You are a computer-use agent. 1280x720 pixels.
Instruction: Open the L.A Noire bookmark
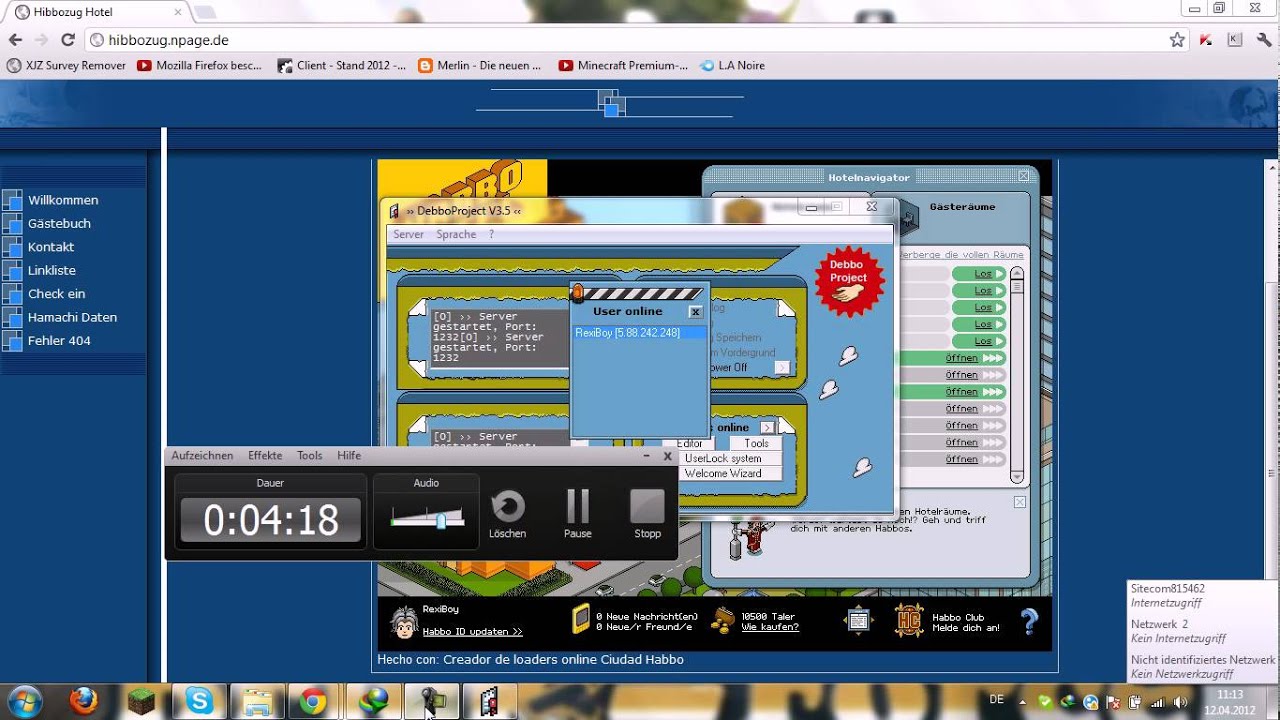coord(732,65)
